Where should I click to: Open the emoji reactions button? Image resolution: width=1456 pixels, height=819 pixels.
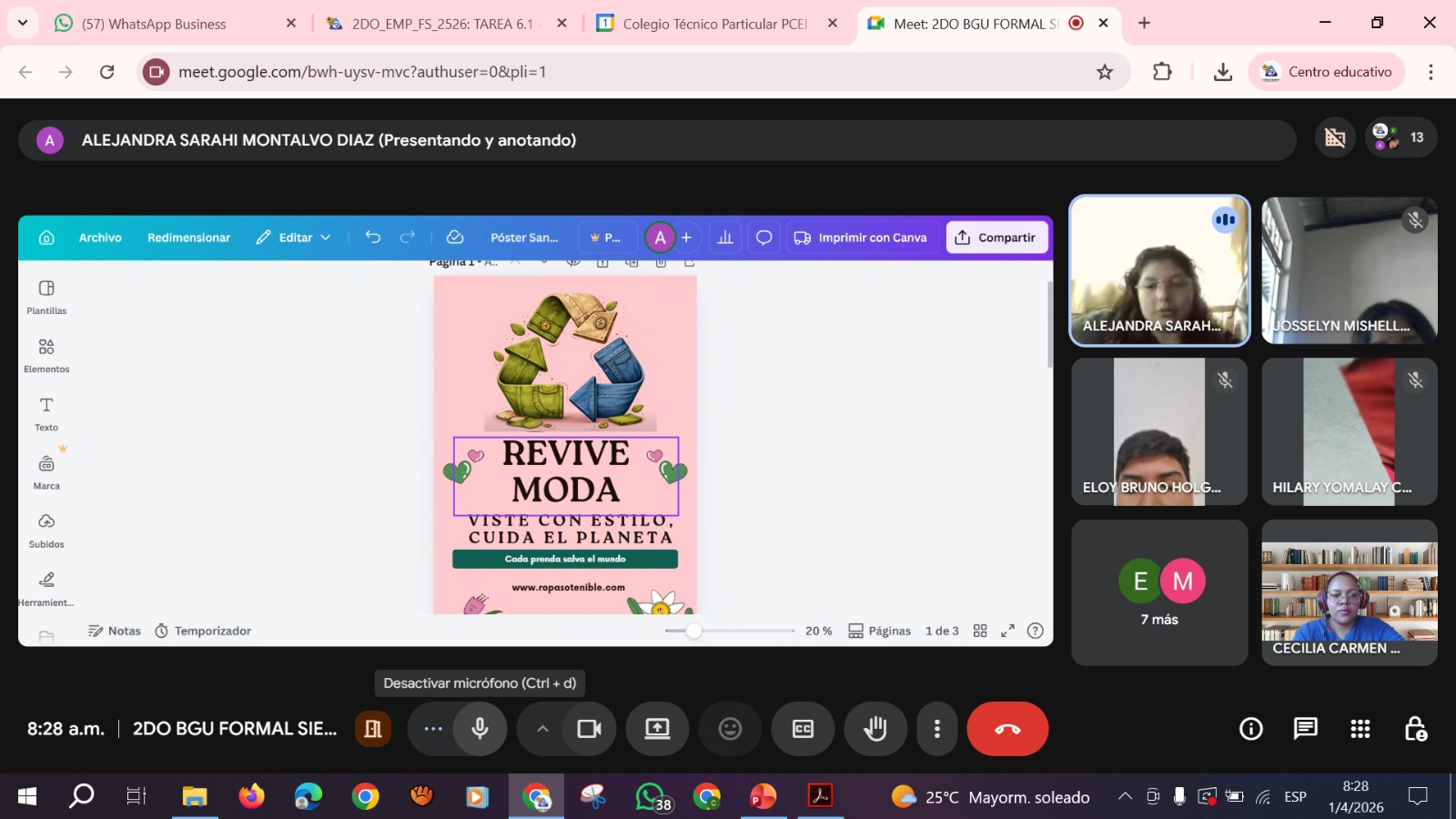730,729
